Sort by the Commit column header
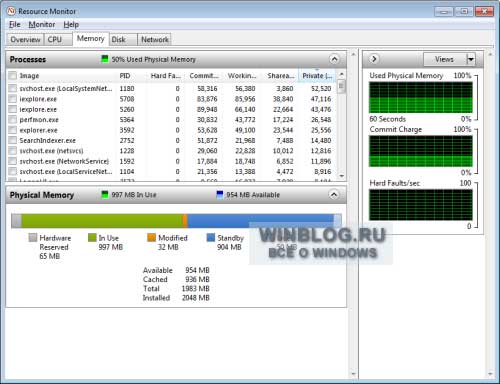500x384 pixels. coord(204,76)
